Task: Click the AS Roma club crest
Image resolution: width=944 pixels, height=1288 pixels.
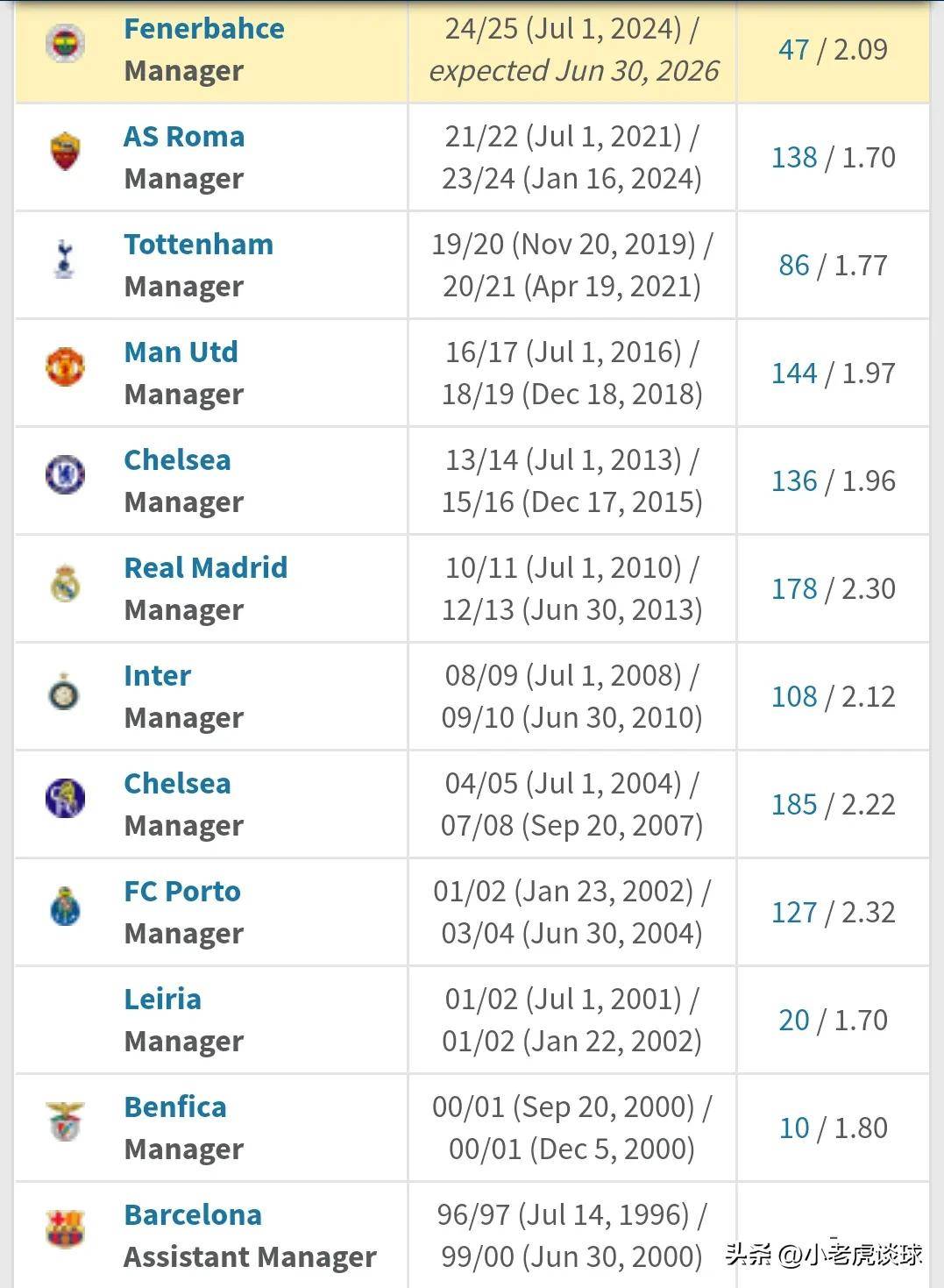Action: (x=65, y=151)
